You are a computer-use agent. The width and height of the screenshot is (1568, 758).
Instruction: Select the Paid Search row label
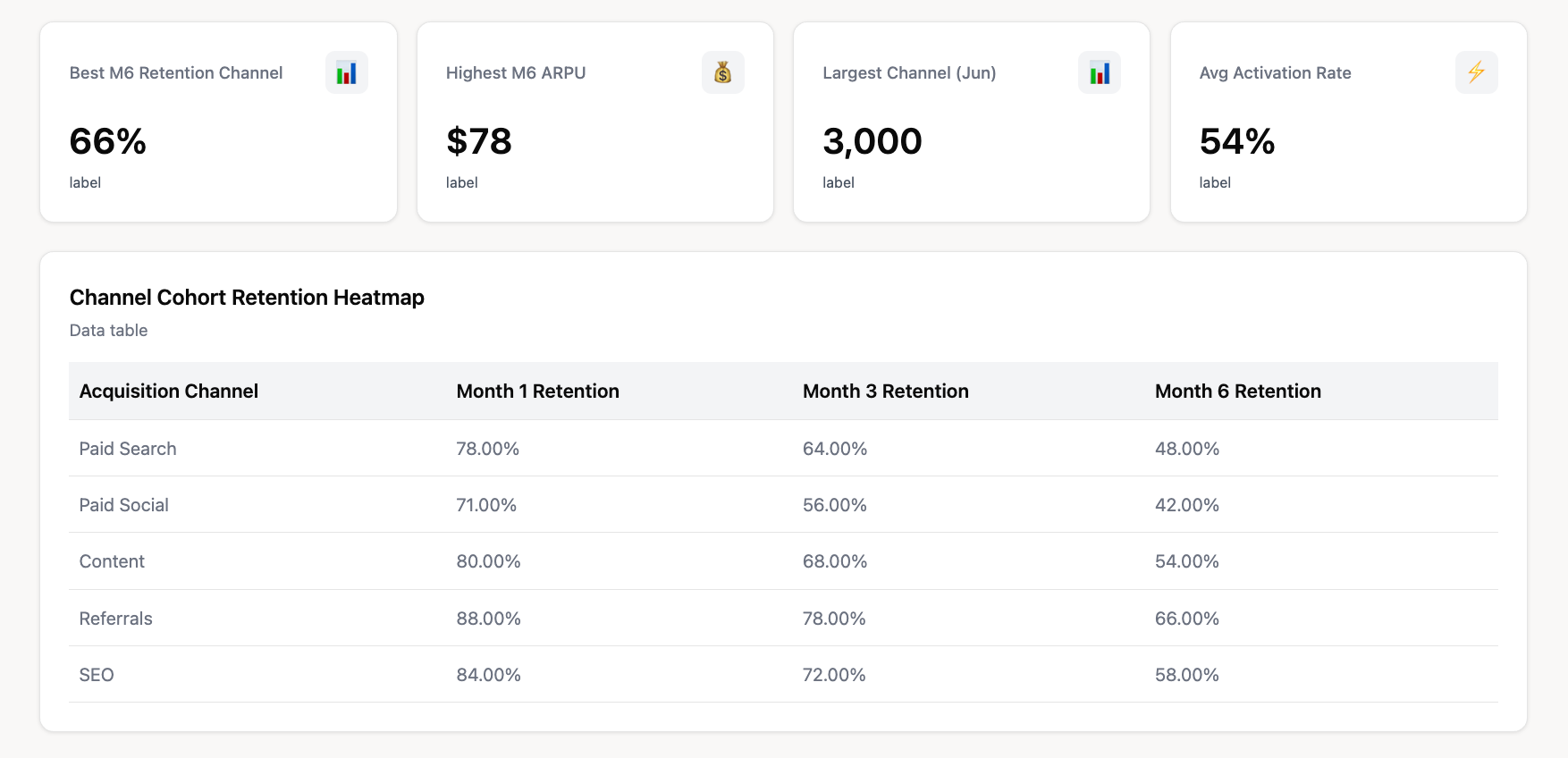(128, 449)
